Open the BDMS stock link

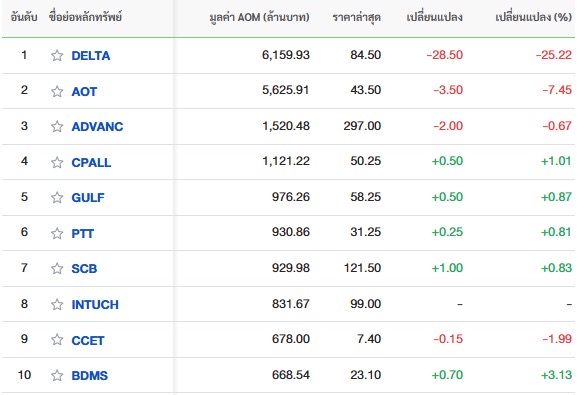click(90, 375)
